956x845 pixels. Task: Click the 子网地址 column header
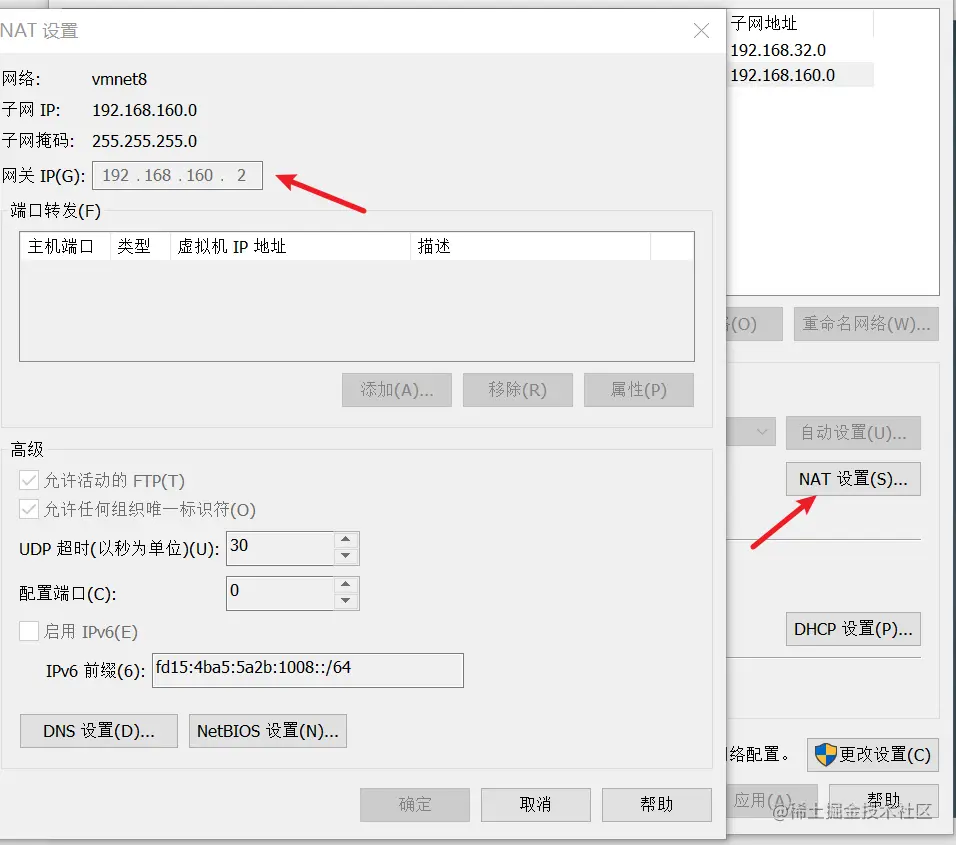[x=801, y=24]
